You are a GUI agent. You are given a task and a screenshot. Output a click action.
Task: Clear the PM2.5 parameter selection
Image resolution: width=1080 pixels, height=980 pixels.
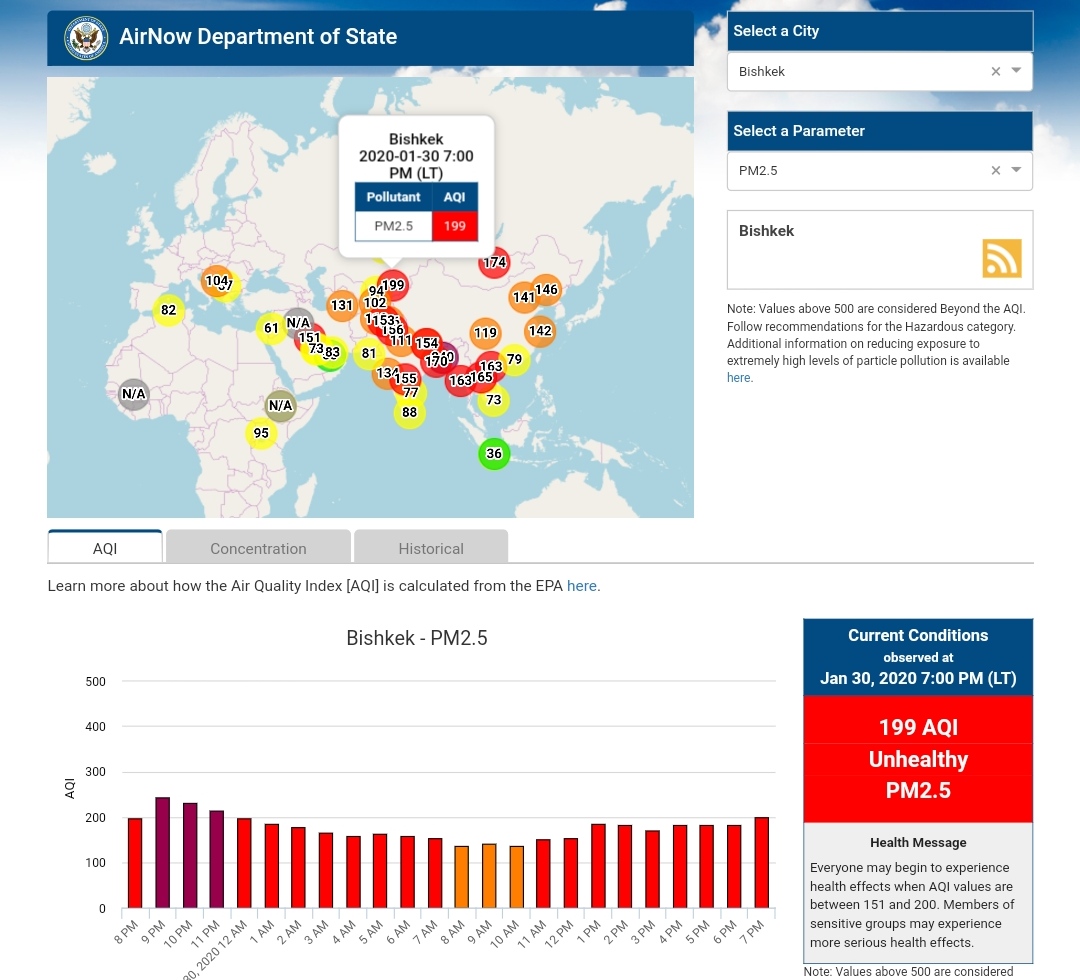click(x=995, y=170)
